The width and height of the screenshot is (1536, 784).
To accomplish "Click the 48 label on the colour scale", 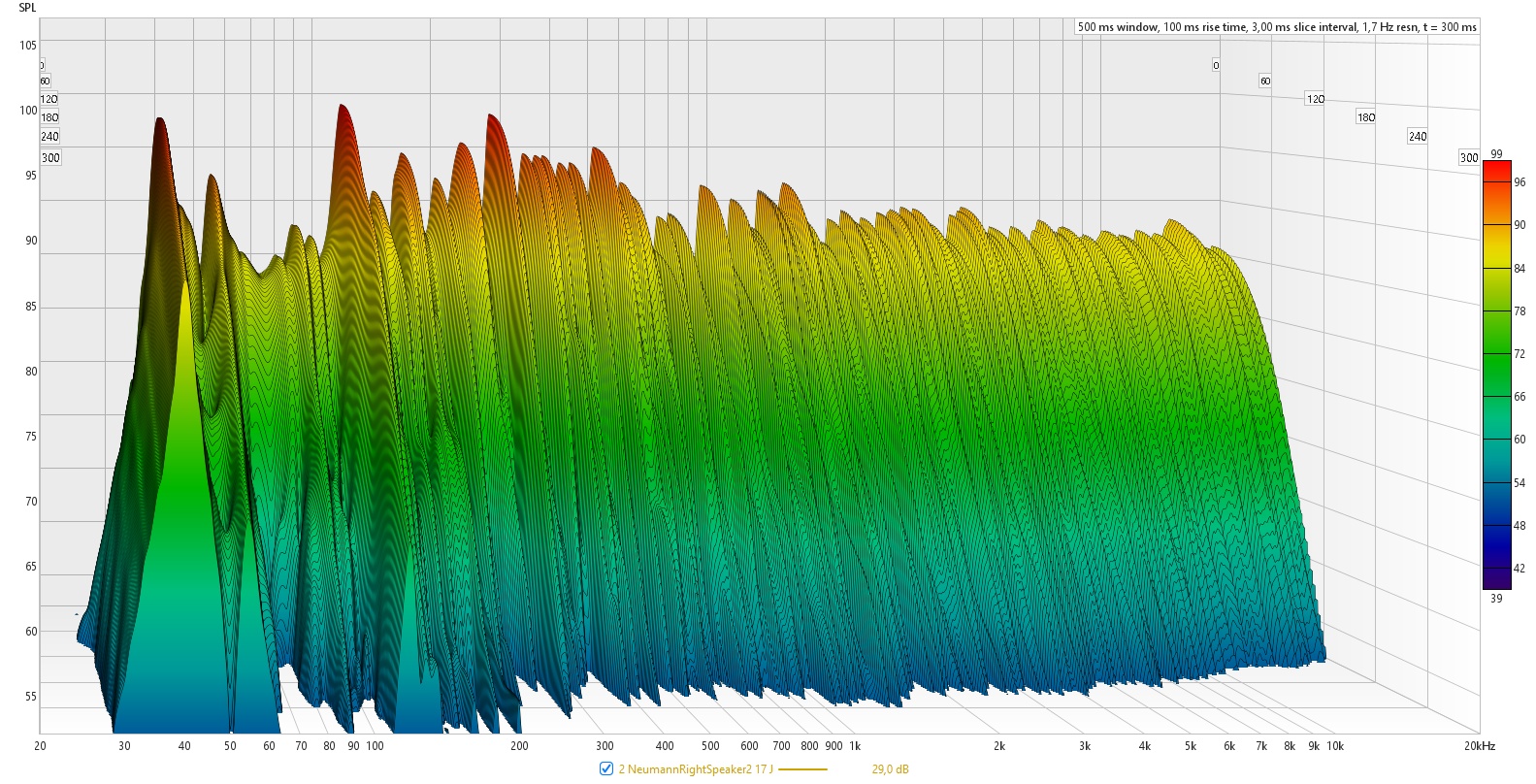I will 1520,526.
